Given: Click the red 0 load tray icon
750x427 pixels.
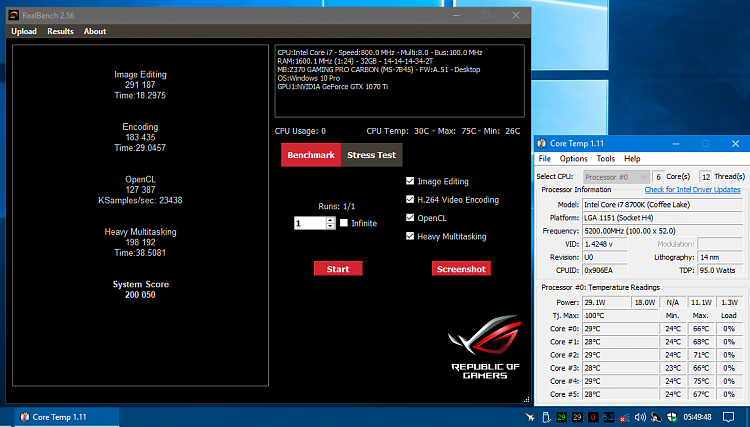Looking at the screenshot, I should pos(593,417).
